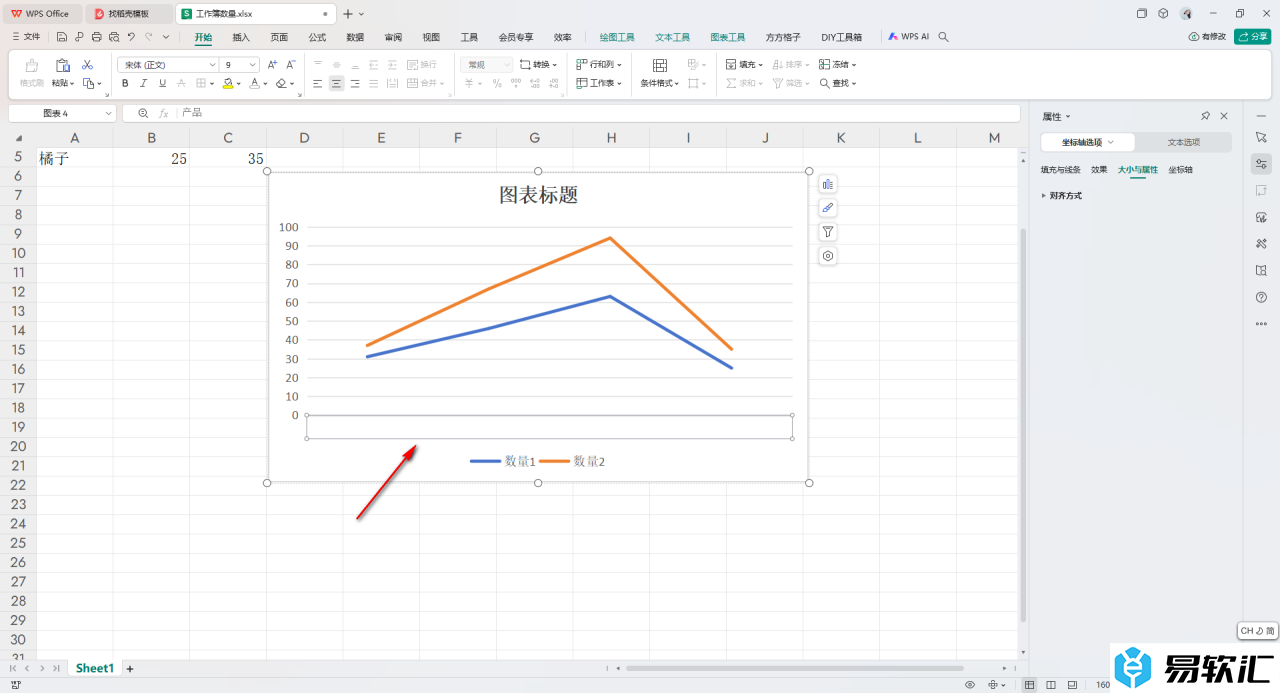
Task: Click the chart style brush icon
Action: pyautogui.click(x=828, y=208)
